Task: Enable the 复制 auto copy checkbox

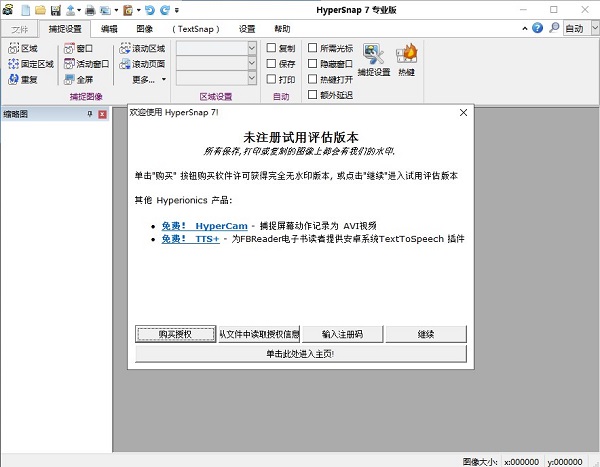Action: (271, 48)
